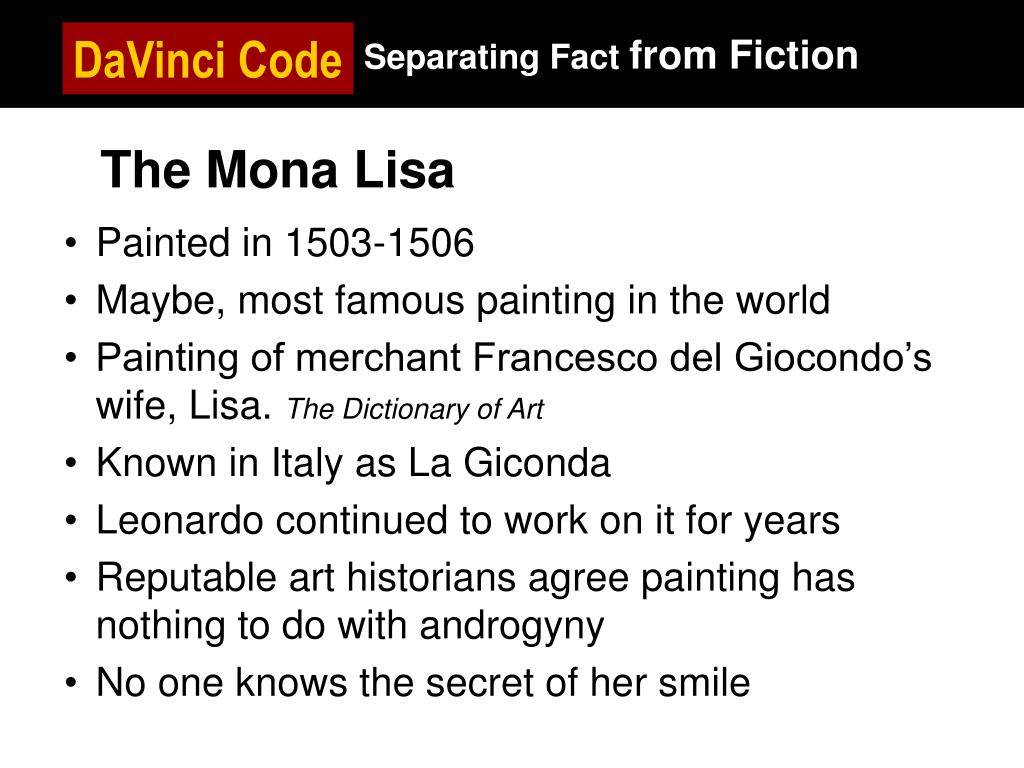Click 'nothing to do with' text line

[x=252, y=626]
